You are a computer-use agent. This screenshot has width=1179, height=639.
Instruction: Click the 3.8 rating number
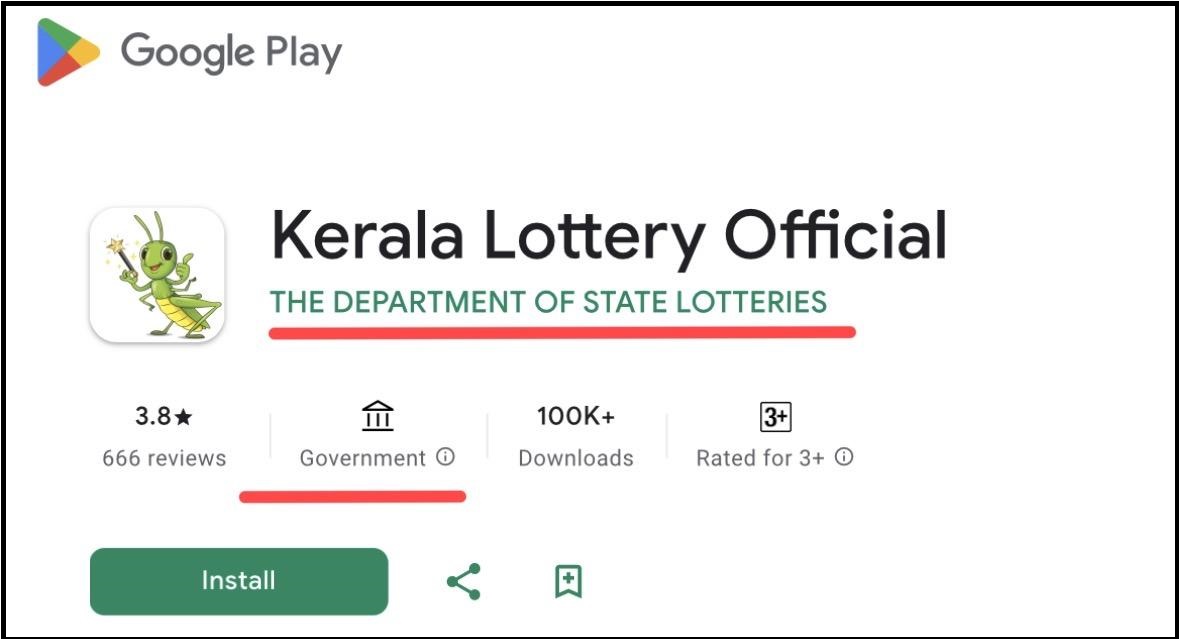coord(153,415)
